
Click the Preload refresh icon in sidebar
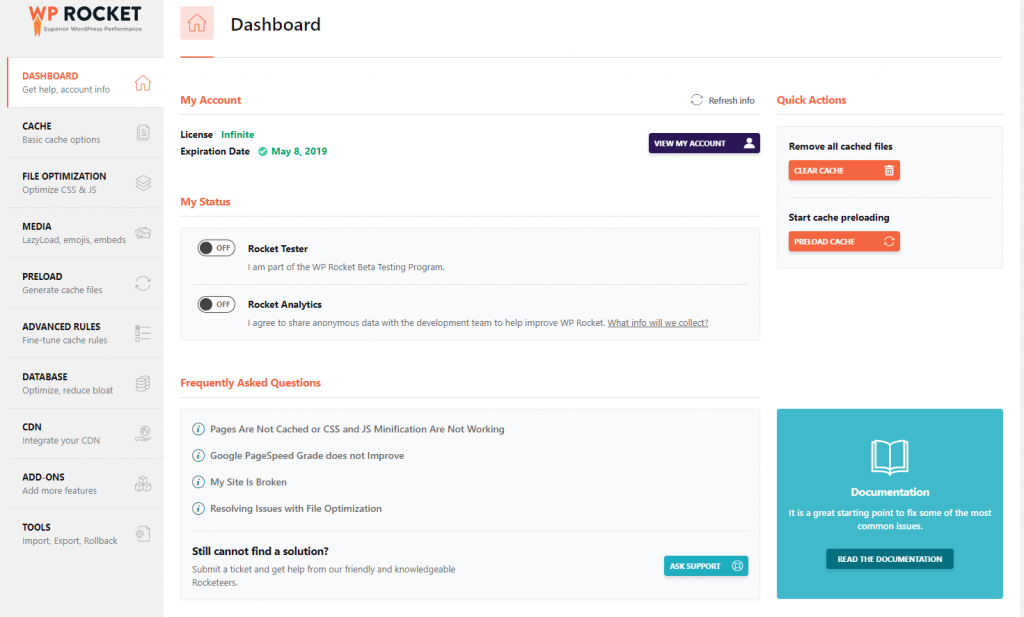(143, 283)
